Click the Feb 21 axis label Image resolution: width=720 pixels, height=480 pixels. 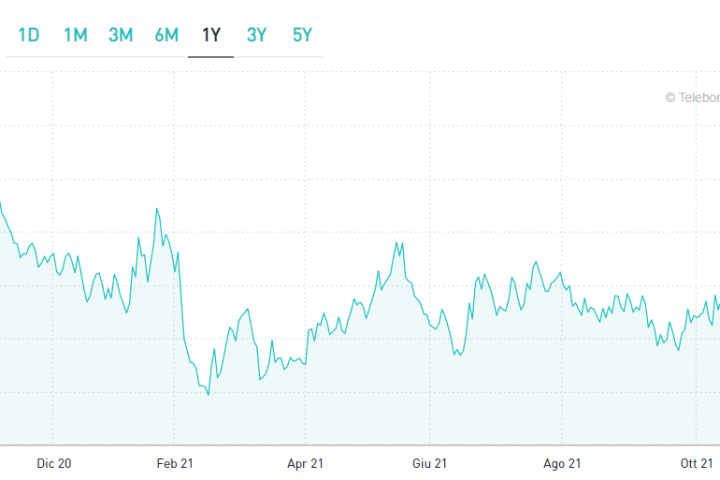point(175,463)
